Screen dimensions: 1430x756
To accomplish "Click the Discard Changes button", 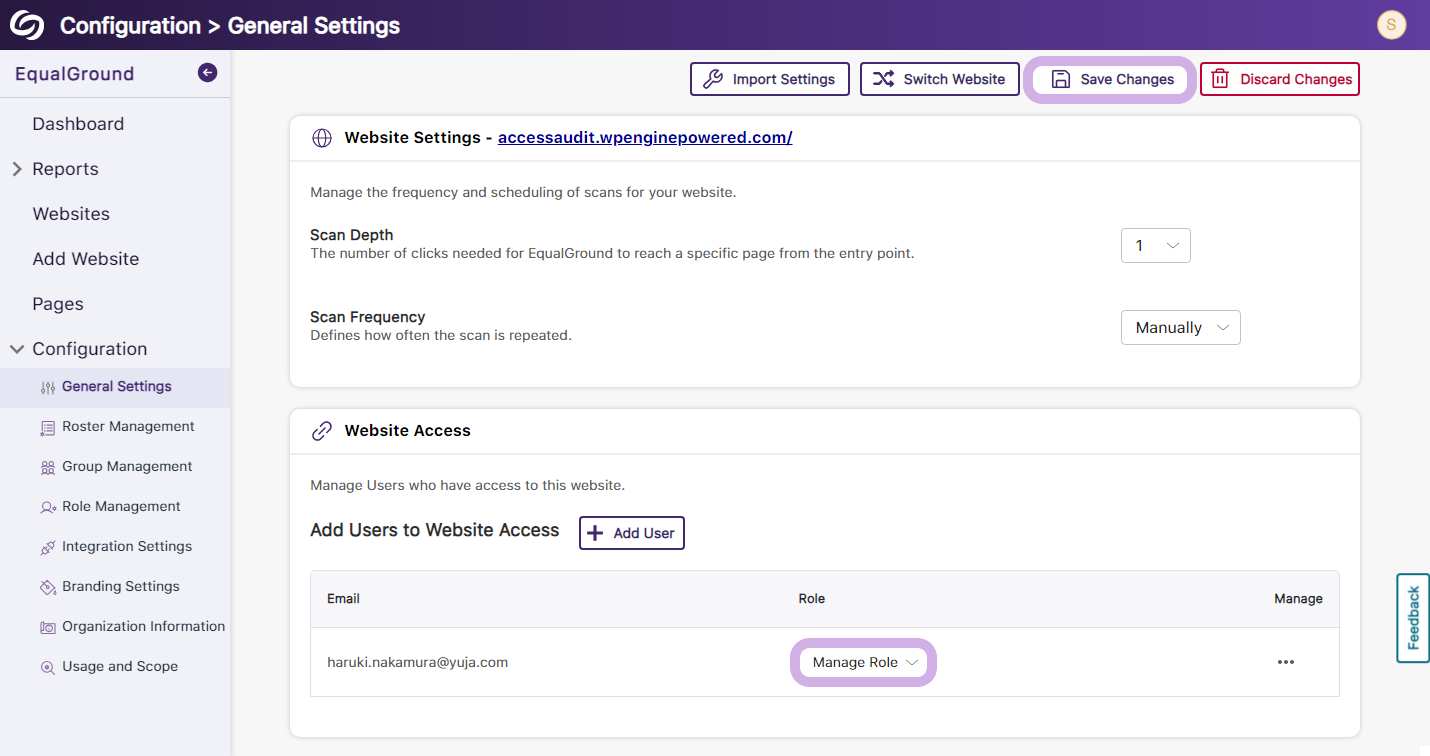I will click(x=1279, y=79).
